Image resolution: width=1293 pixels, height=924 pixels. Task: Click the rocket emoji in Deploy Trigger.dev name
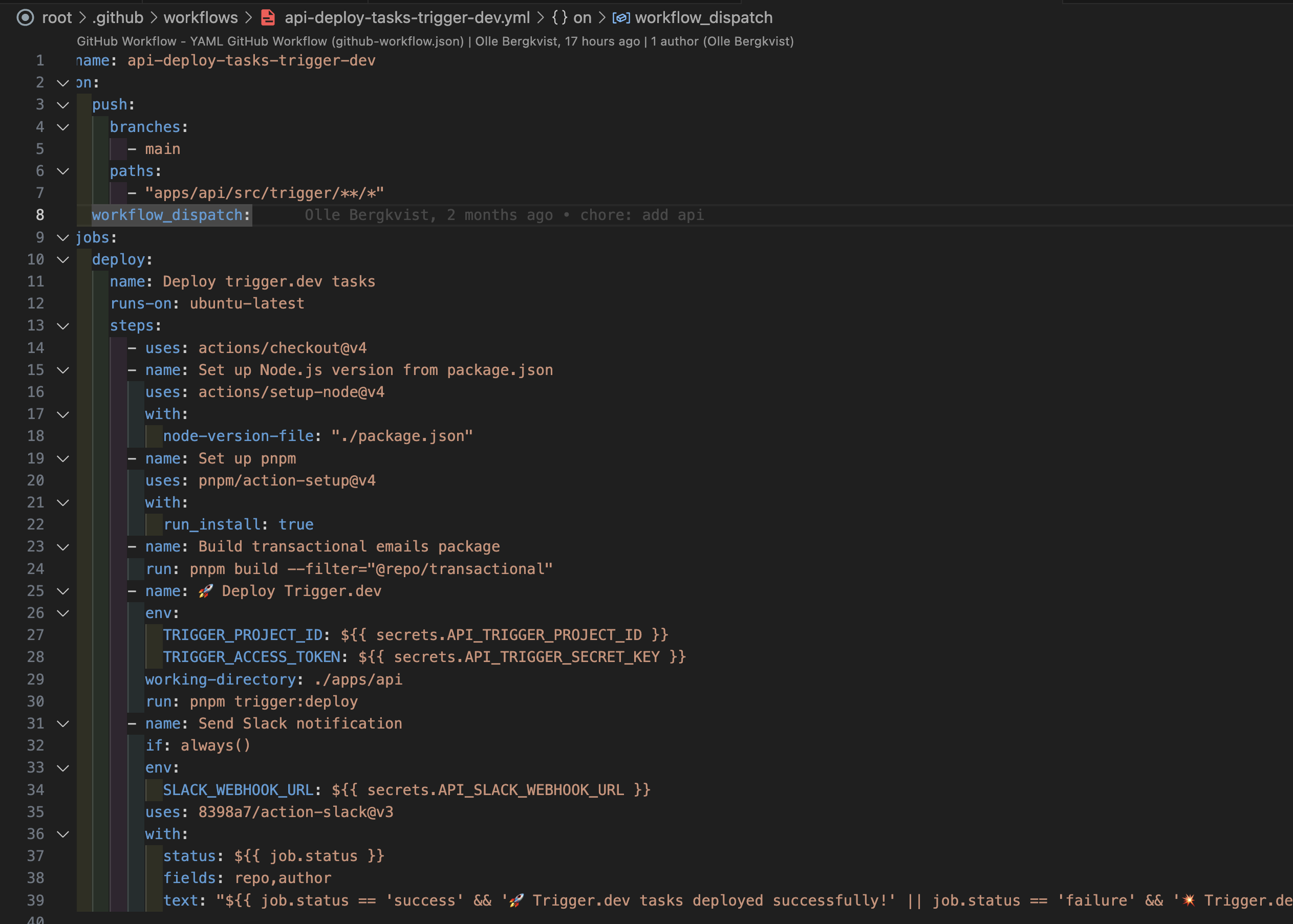pos(205,591)
